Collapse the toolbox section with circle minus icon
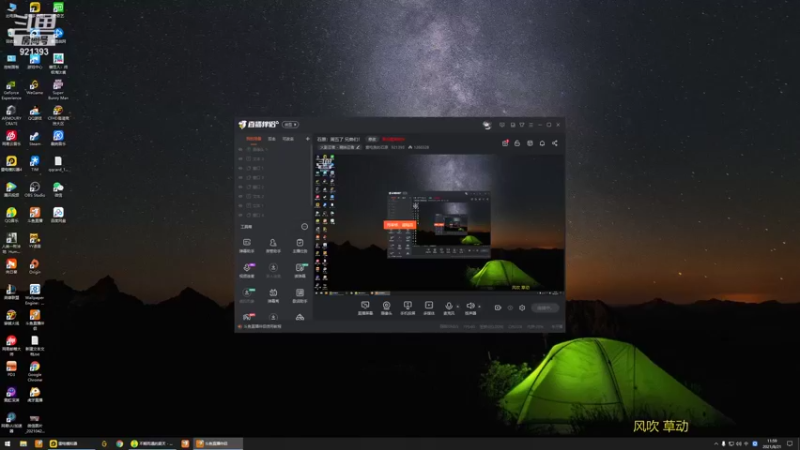 pos(305,227)
